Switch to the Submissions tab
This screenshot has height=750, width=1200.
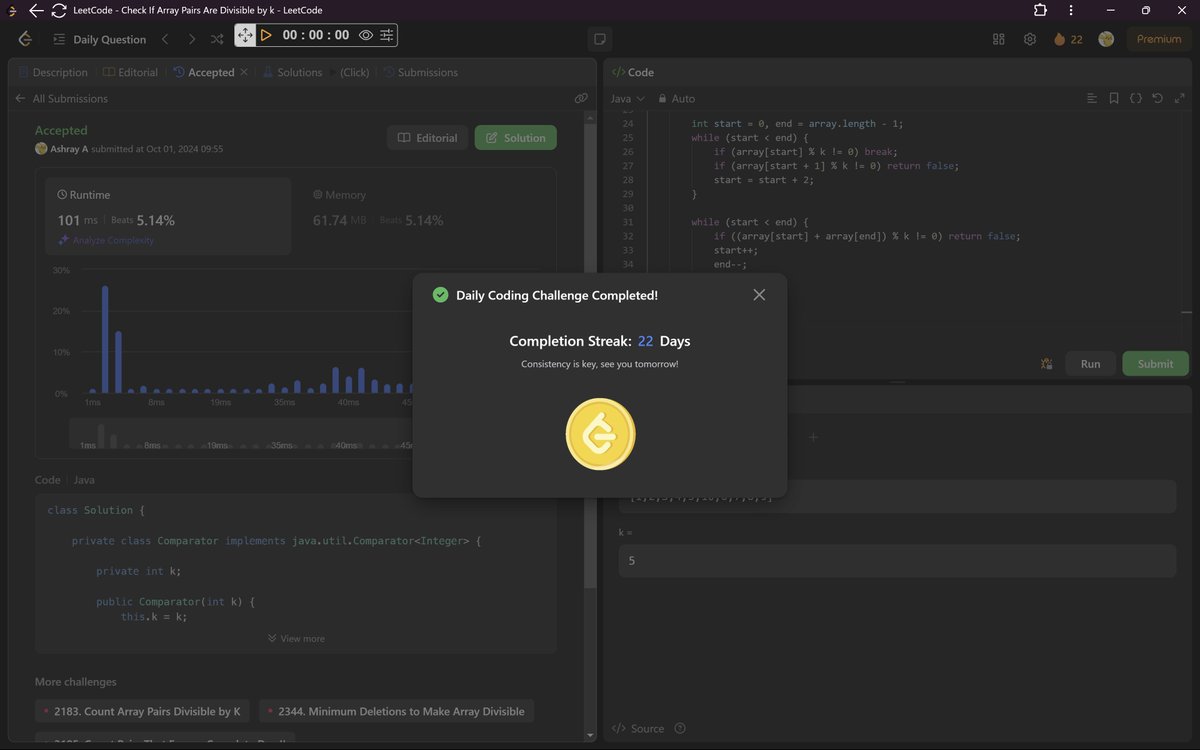tap(419, 72)
